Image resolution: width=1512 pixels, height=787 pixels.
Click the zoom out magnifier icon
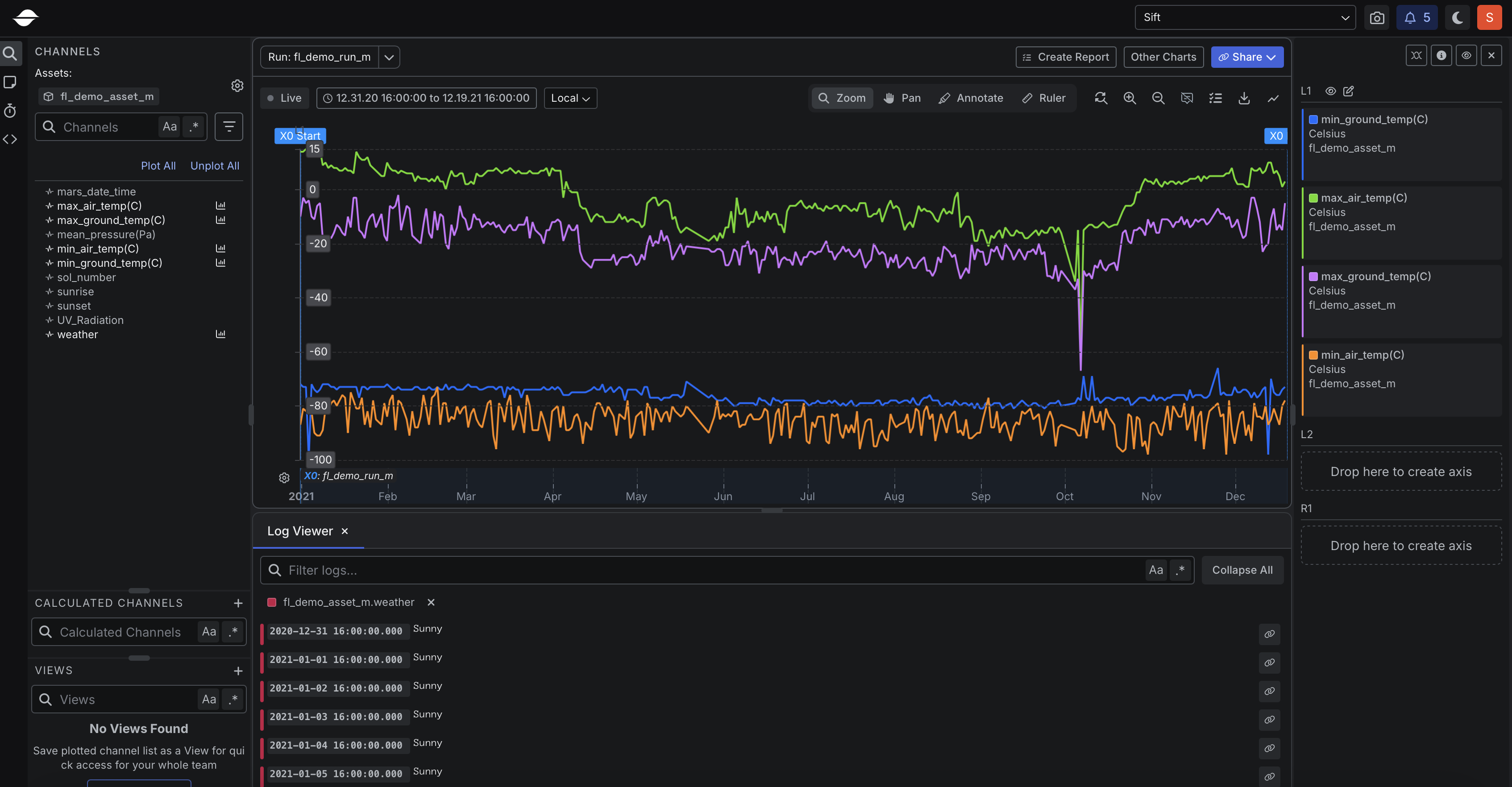pyautogui.click(x=1158, y=98)
